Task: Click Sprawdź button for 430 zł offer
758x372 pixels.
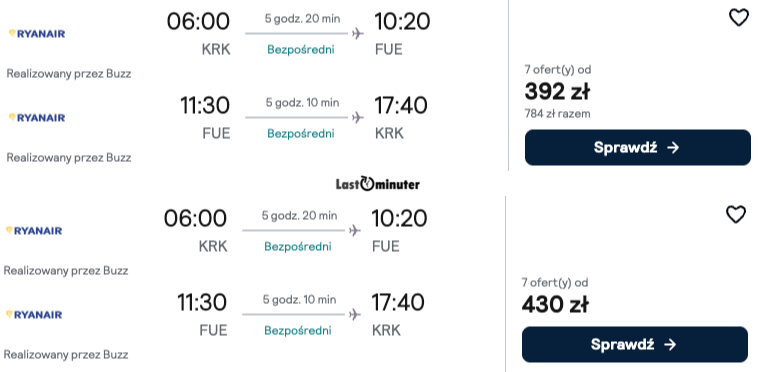Action: (x=635, y=344)
